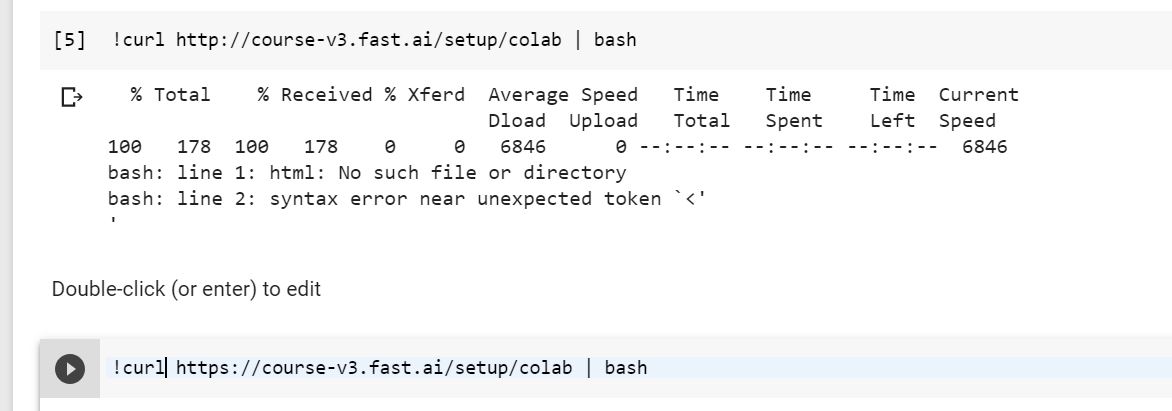Click the 'Time Spent' output header
This screenshot has width=1172, height=411.
[794, 108]
